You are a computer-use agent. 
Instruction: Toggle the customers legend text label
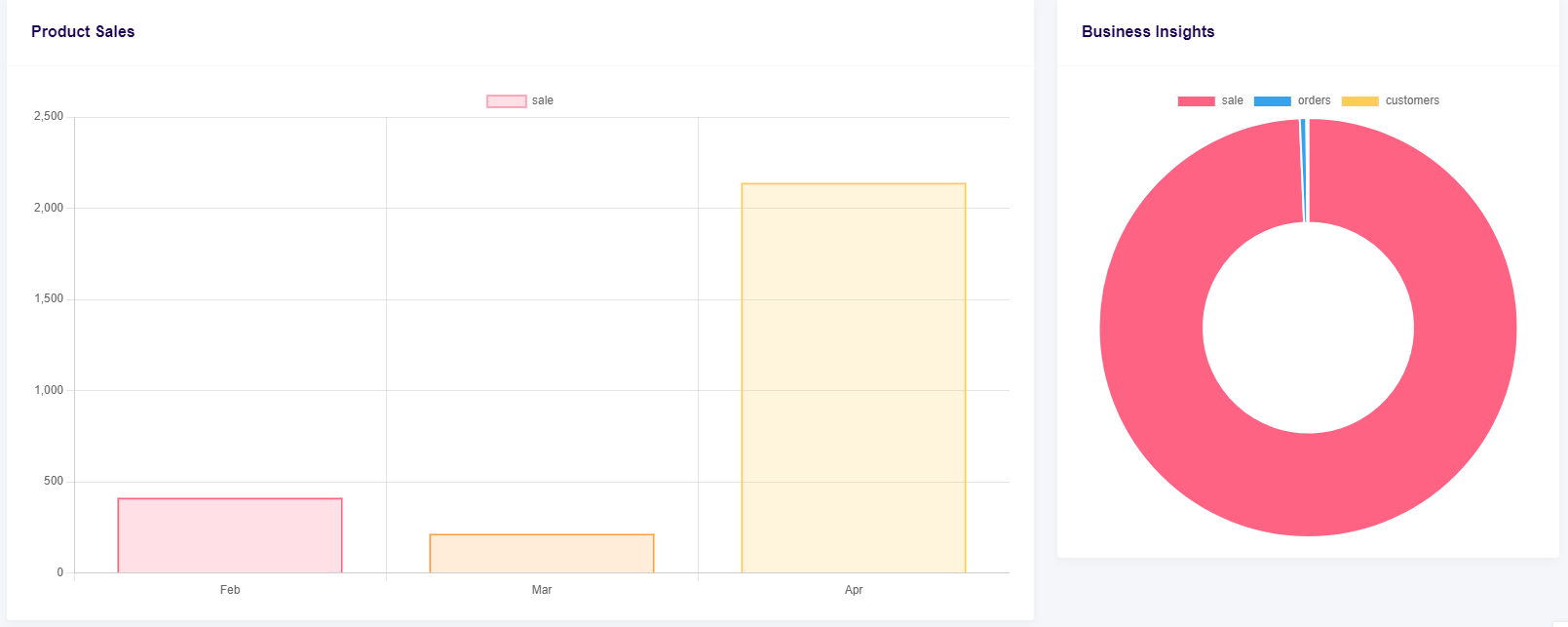click(x=1412, y=101)
